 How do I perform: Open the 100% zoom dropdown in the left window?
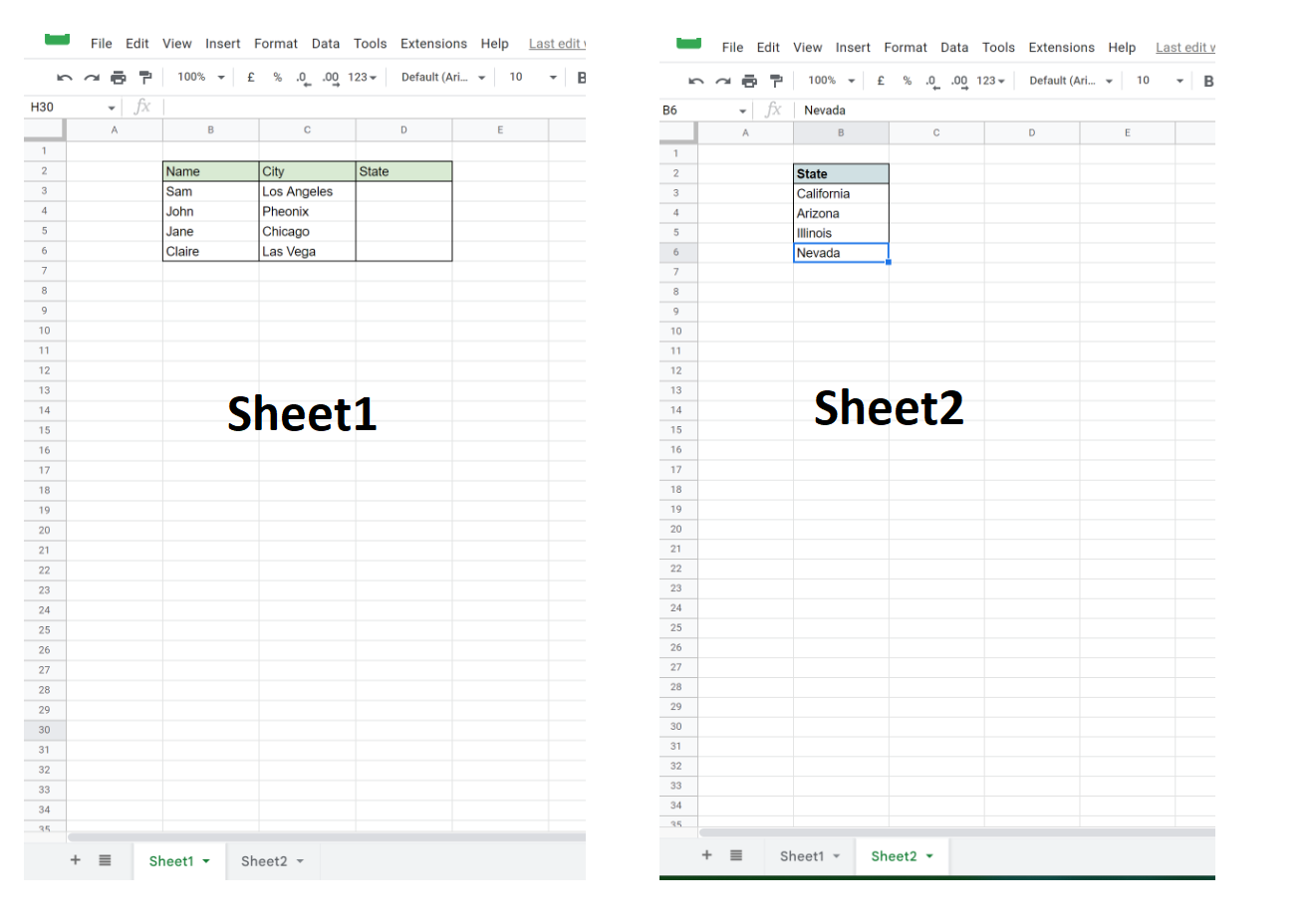[x=200, y=78]
